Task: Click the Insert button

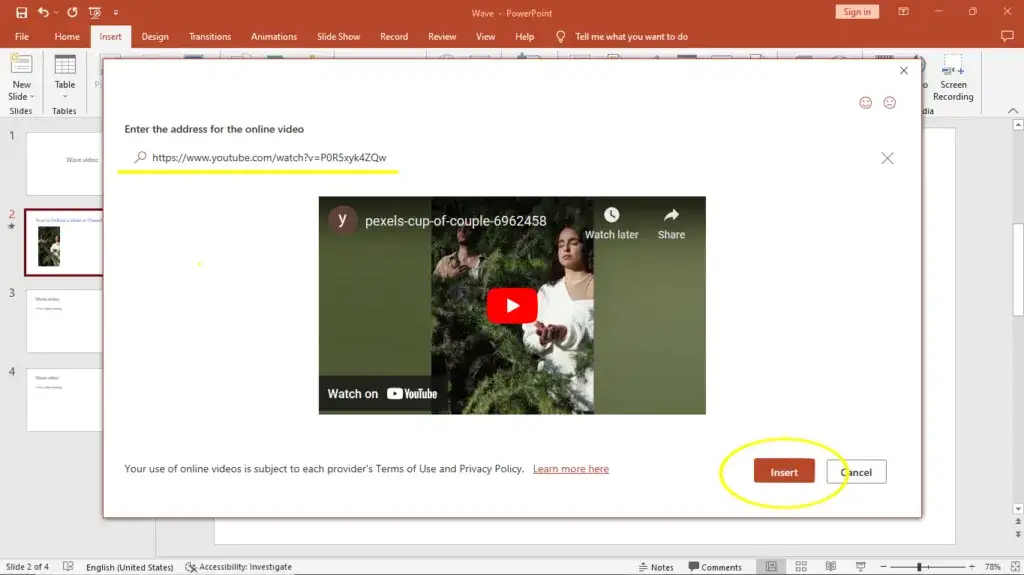Action: [784, 471]
